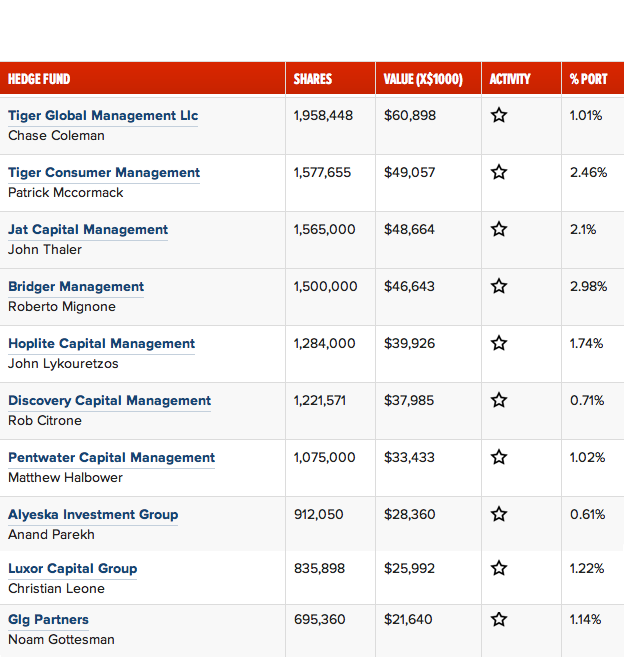Select manager name Noam Gottesman
The image size is (624, 665).
(62, 640)
